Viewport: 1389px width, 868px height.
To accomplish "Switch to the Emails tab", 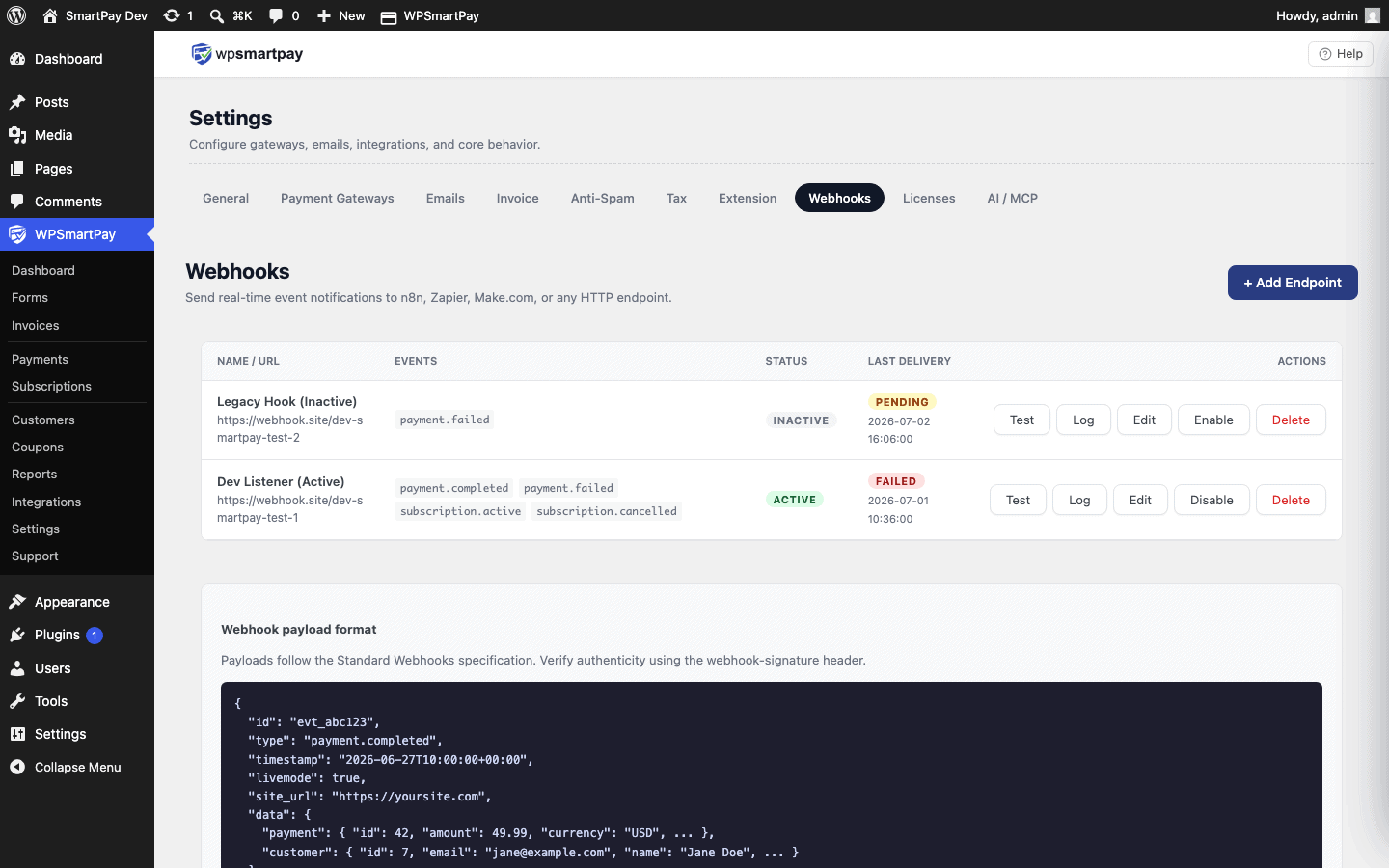I will point(446,198).
